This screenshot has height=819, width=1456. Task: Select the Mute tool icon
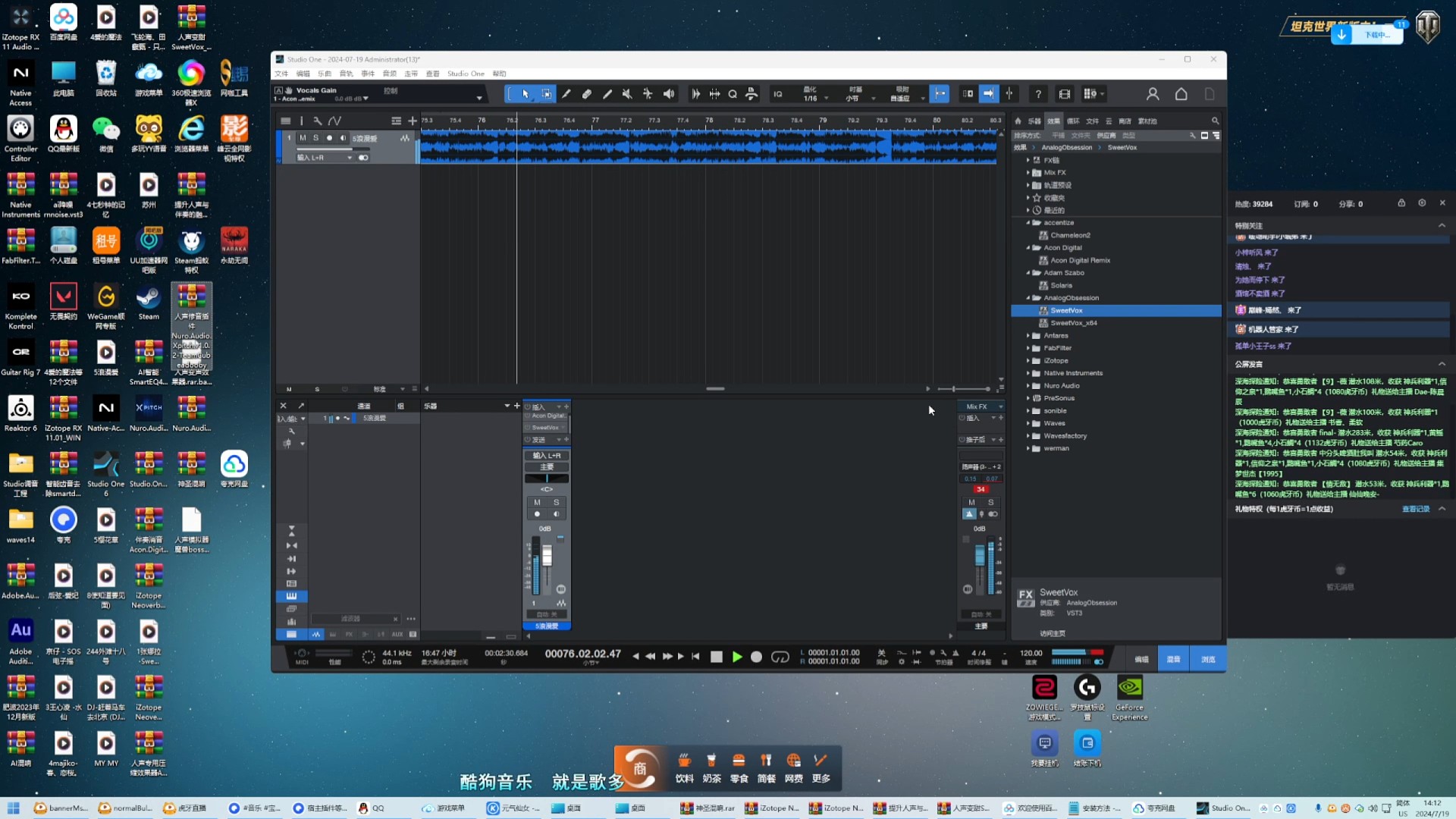coord(627,94)
